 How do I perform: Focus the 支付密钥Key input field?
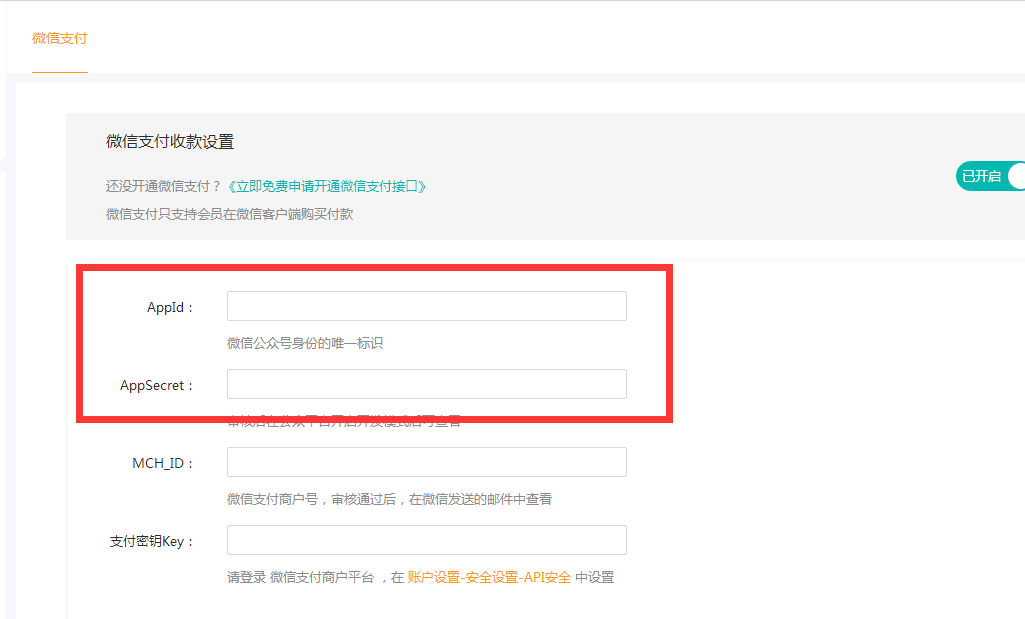point(426,540)
